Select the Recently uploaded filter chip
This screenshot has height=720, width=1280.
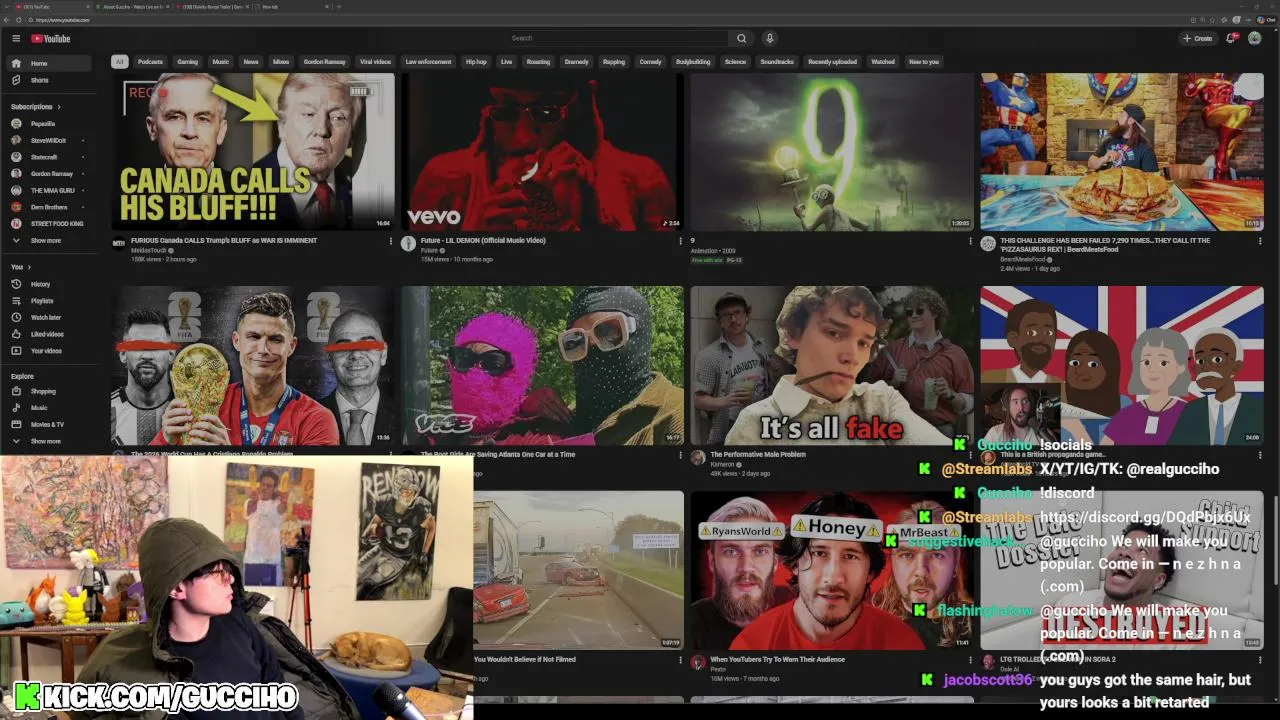coord(832,61)
